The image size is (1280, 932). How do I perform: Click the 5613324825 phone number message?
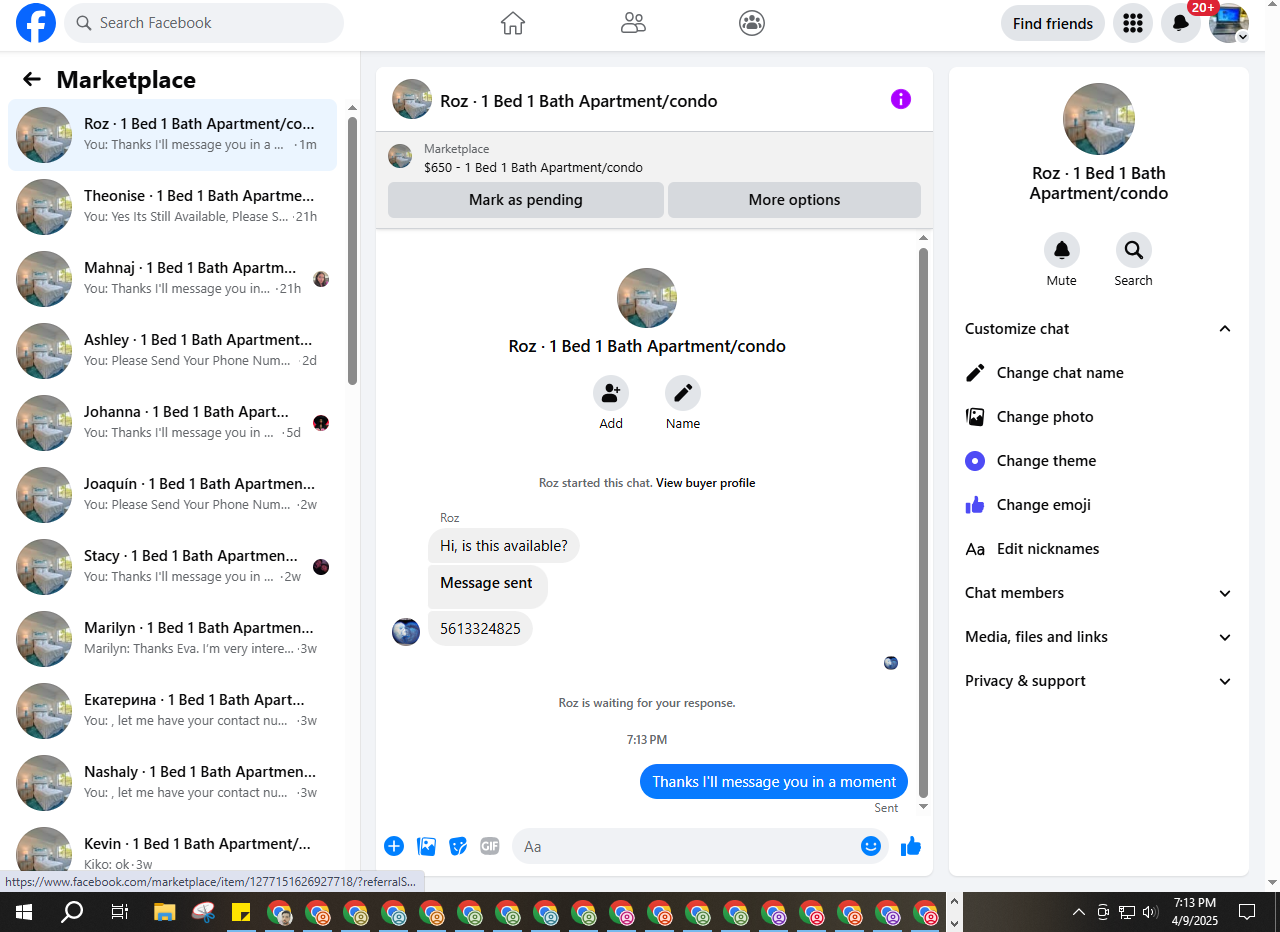tap(480, 629)
